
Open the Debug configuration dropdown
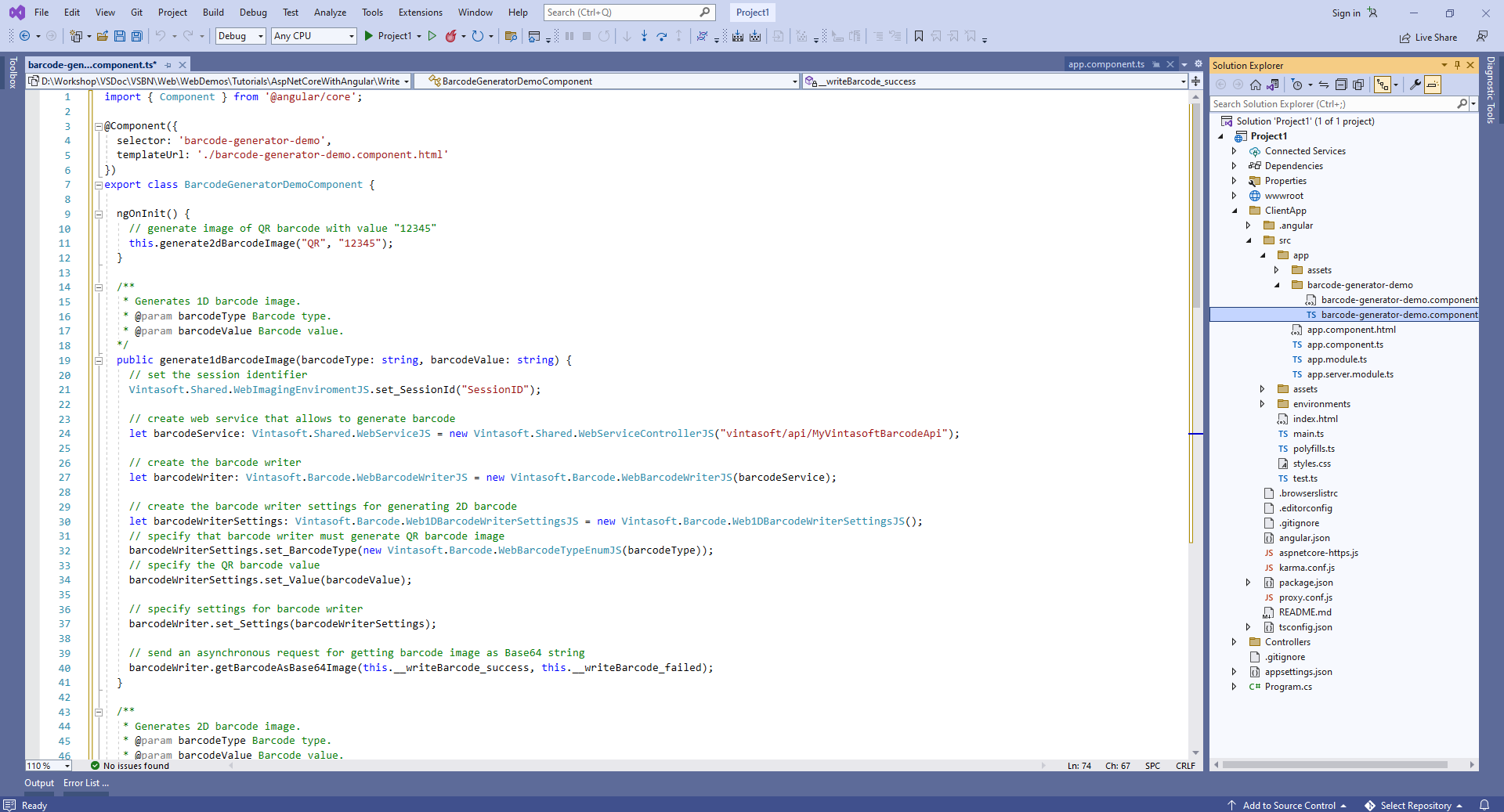click(240, 36)
